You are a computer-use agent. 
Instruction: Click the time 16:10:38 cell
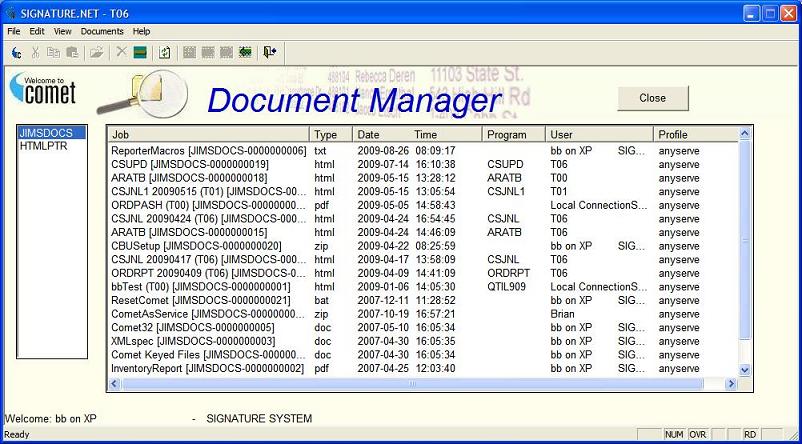tap(435, 165)
